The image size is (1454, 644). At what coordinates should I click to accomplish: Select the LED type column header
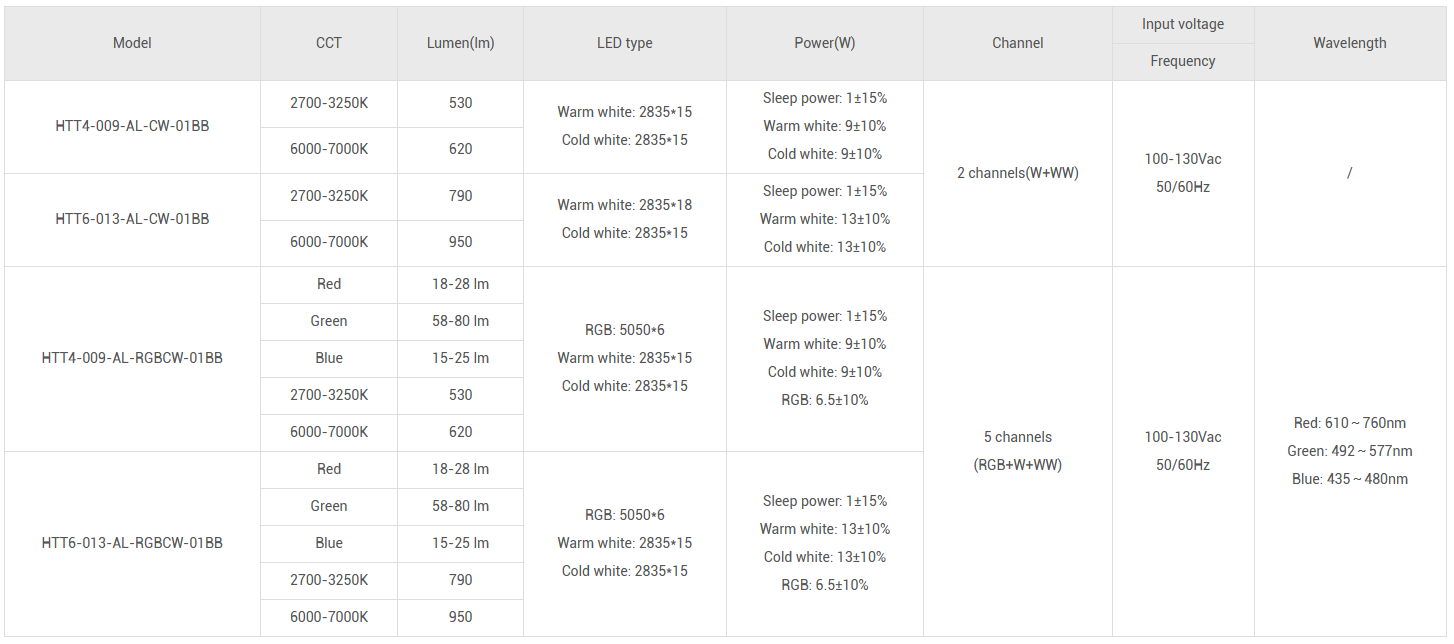pyautogui.click(x=624, y=43)
